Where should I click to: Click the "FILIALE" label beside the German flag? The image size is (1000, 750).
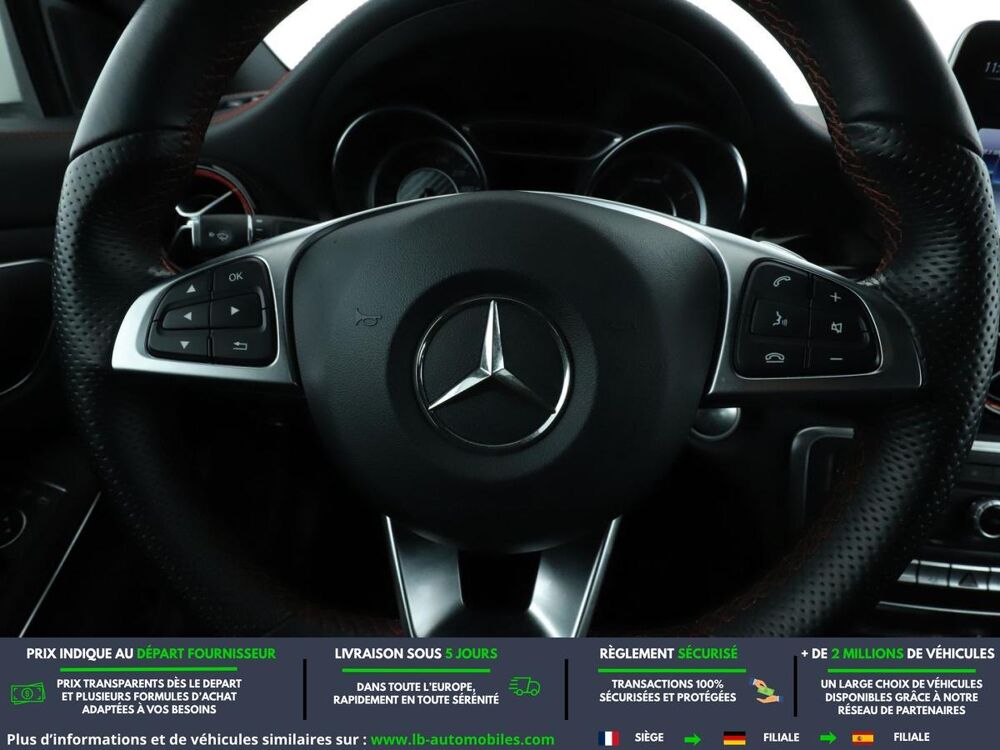tap(781, 737)
